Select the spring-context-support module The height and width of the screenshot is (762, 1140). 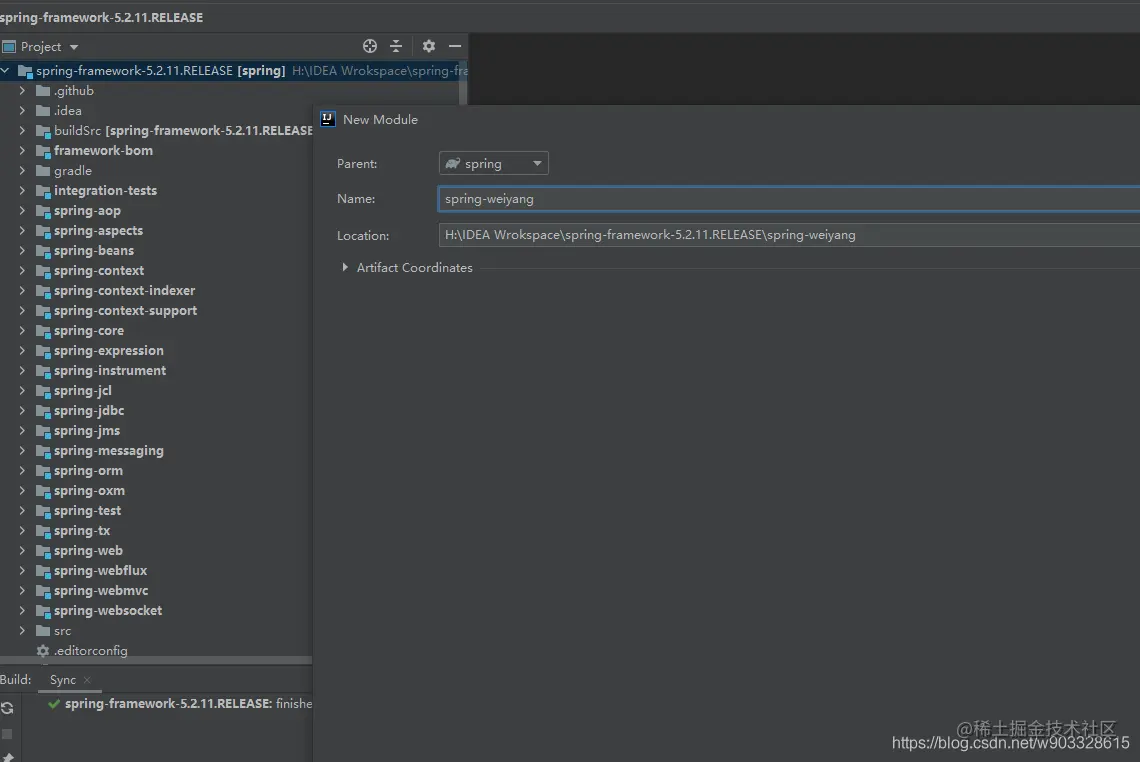click(125, 310)
